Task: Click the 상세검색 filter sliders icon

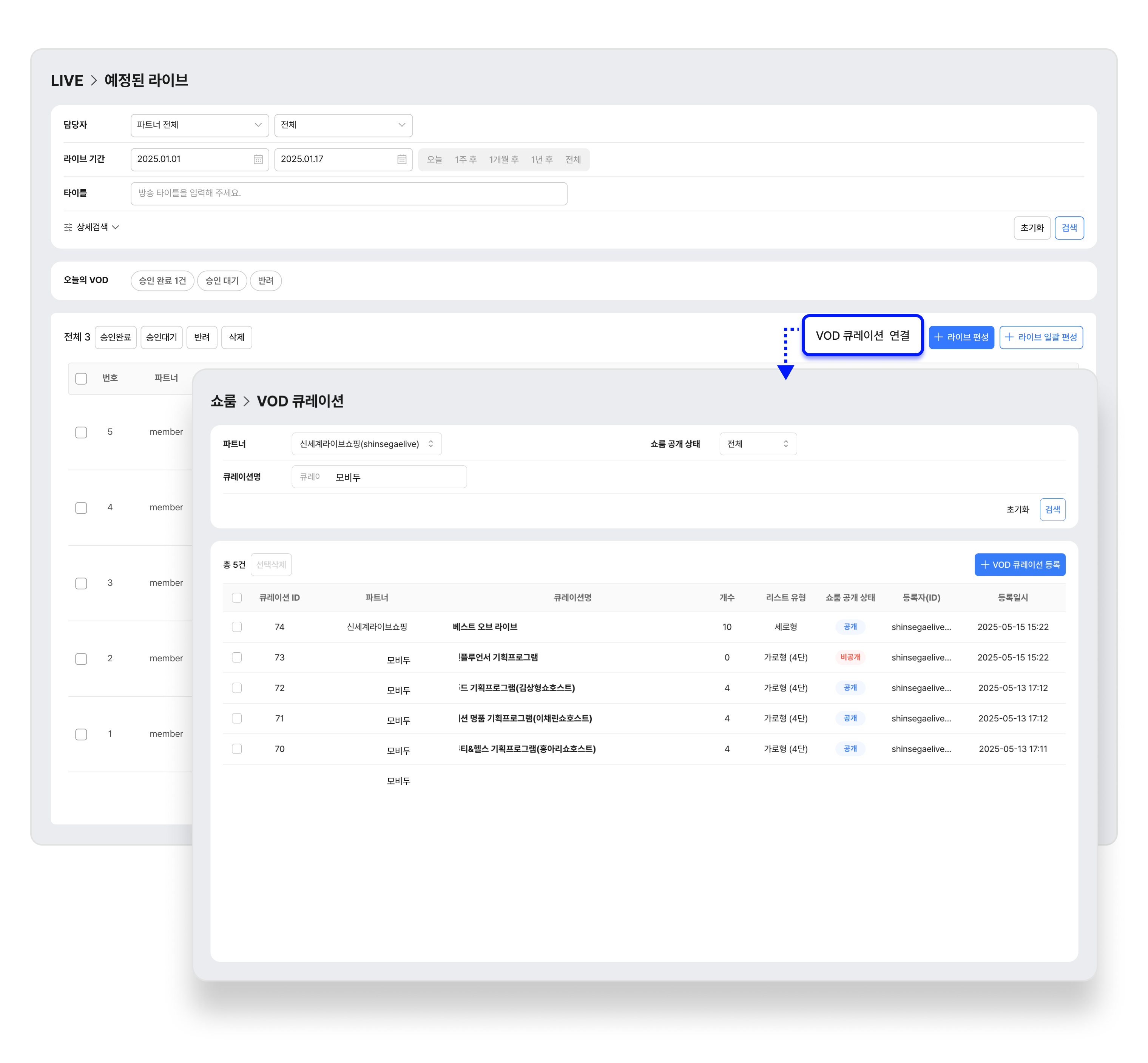Action: pos(68,227)
